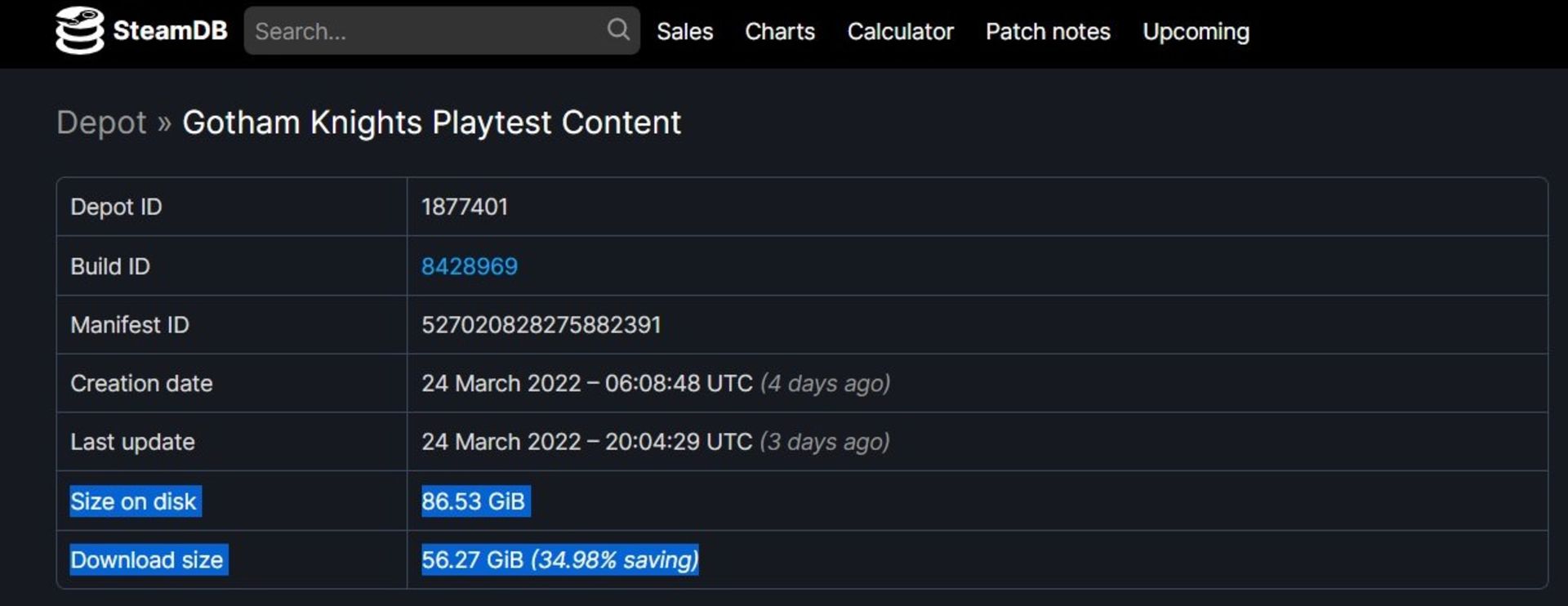Follow the Depot breadcrumb link
The height and width of the screenshot is (606, 1568).
101,123
